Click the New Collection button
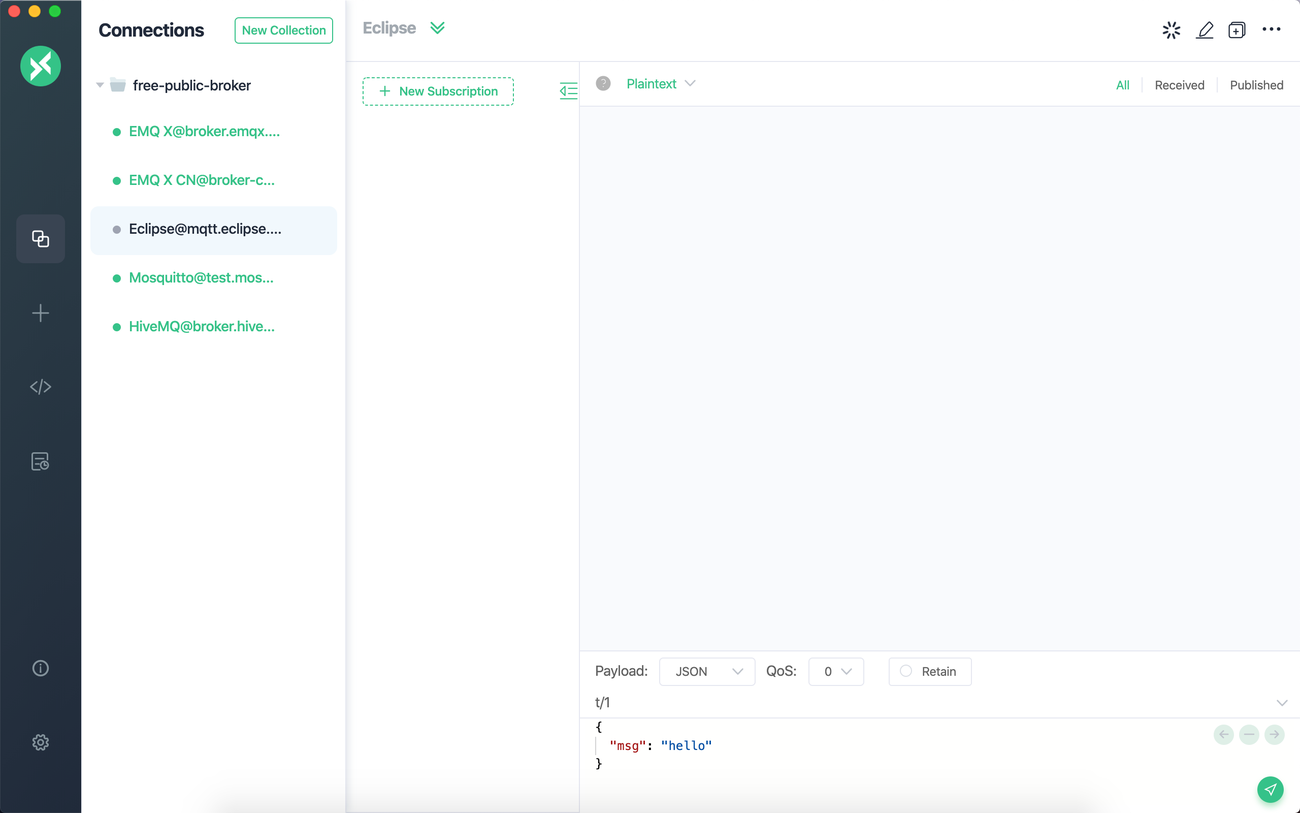The image size is (1300, 813). coord(284,30)
